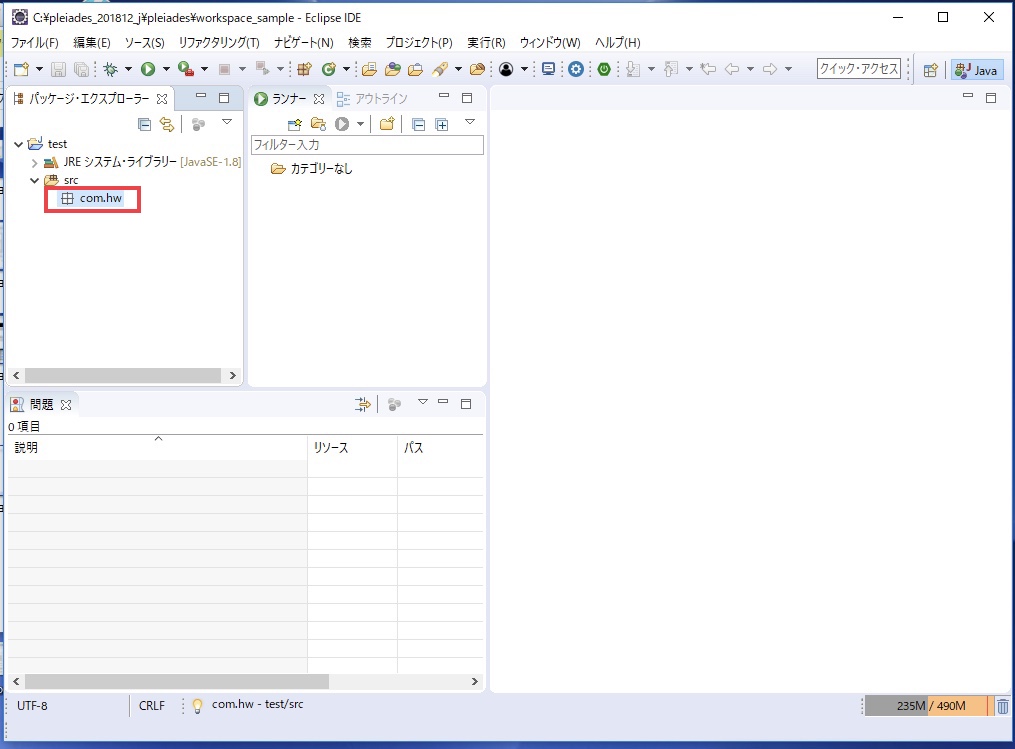Open the ファイル(F) menu
The image size is (1015, 749).
[x=35, y=43]
